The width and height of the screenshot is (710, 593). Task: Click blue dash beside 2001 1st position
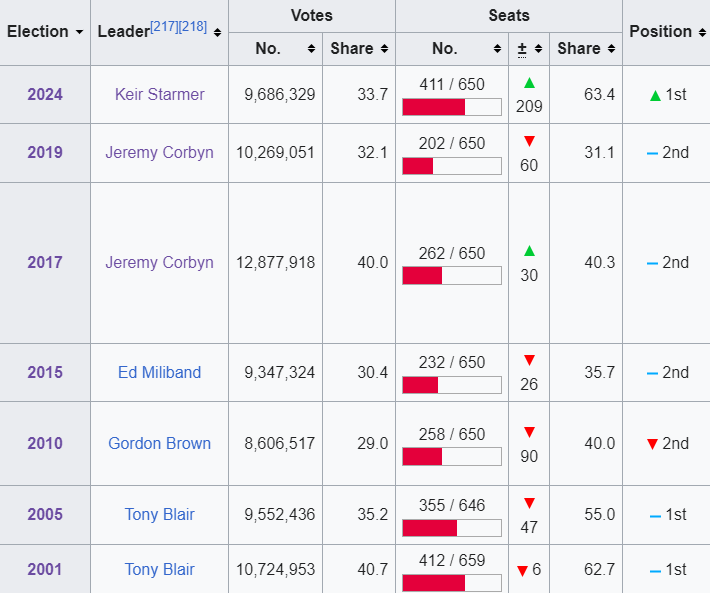pyautogui.click(x=655, y=571)
